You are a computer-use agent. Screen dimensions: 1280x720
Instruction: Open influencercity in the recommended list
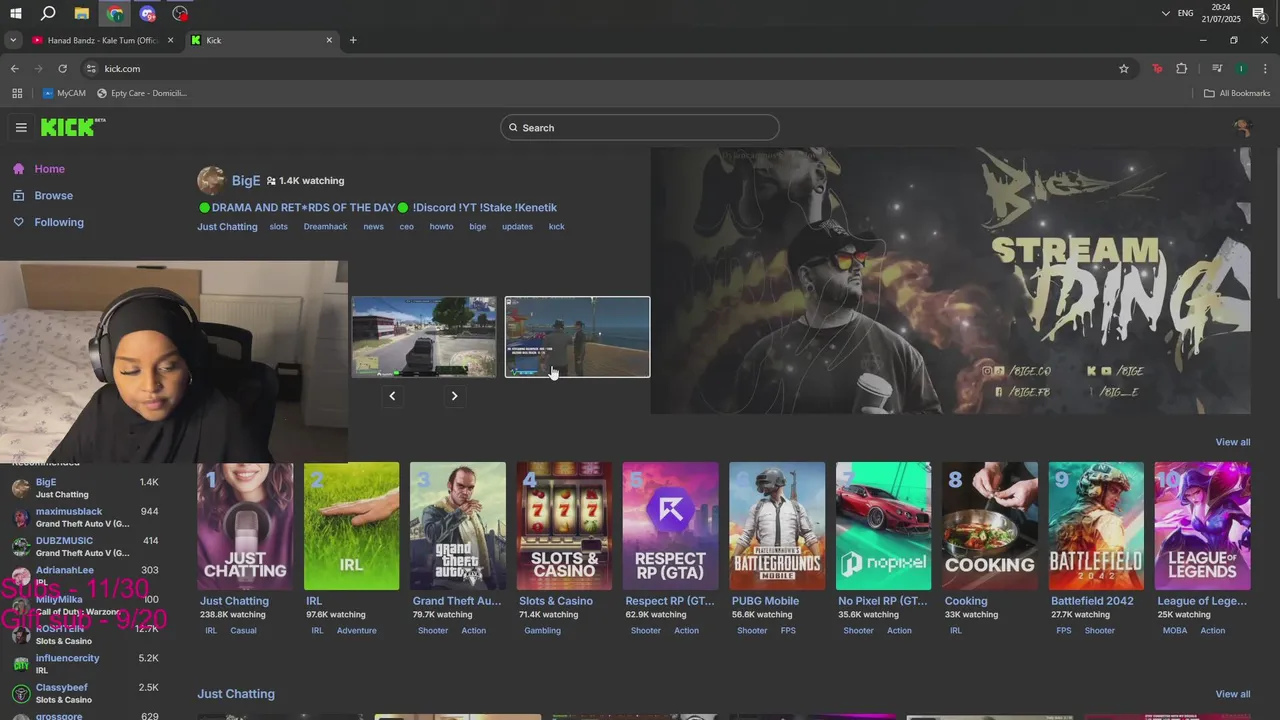pos(85,664)
